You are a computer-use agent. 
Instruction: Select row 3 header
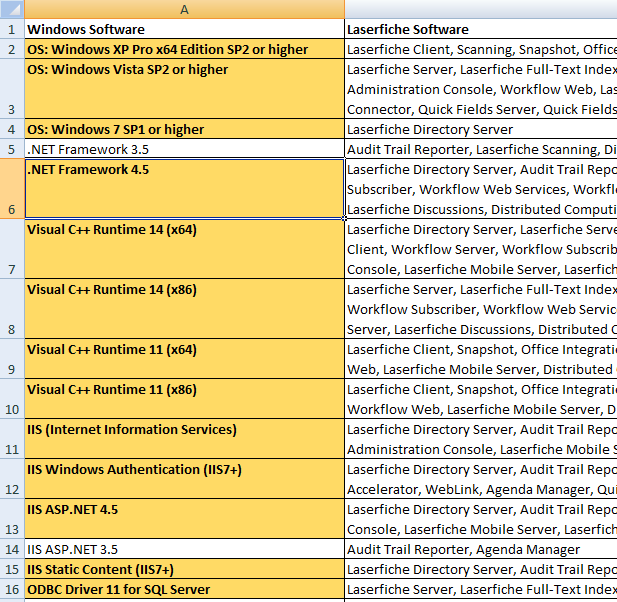click(x=12, y=89)
